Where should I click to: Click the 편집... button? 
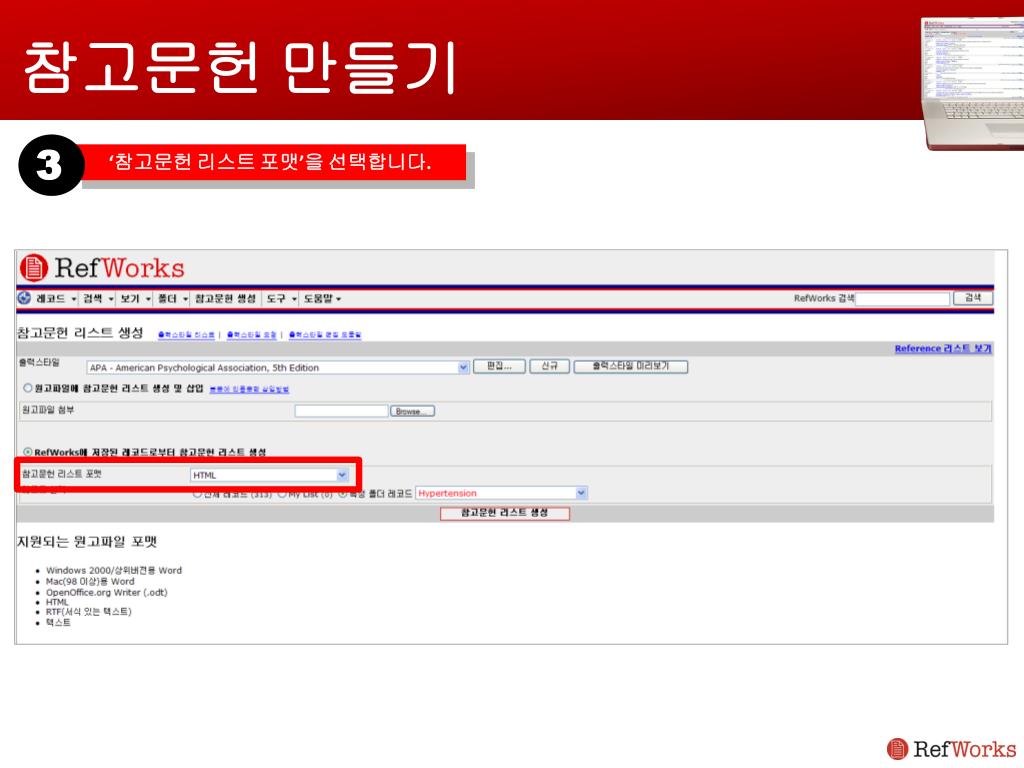click(500, 366)
